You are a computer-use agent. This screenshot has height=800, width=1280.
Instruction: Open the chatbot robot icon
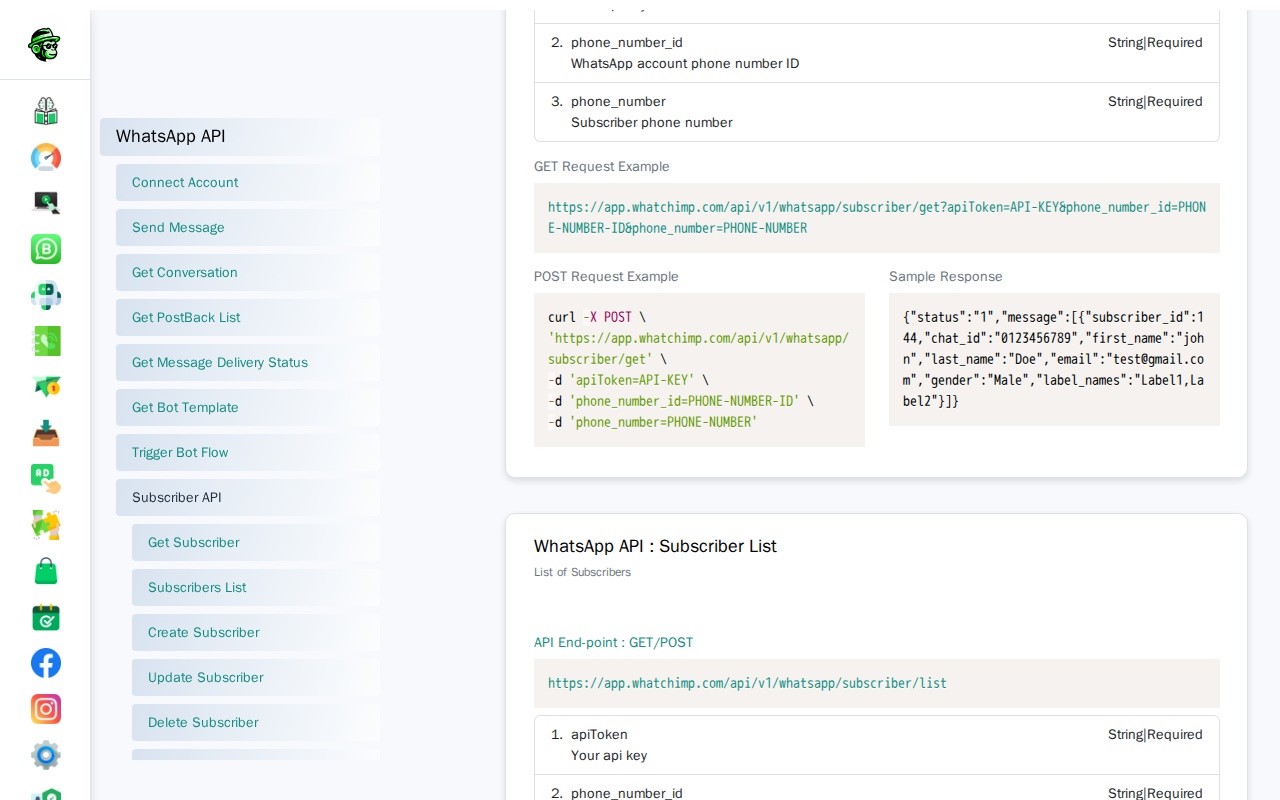pyautogui.click(x=46, y=295)
